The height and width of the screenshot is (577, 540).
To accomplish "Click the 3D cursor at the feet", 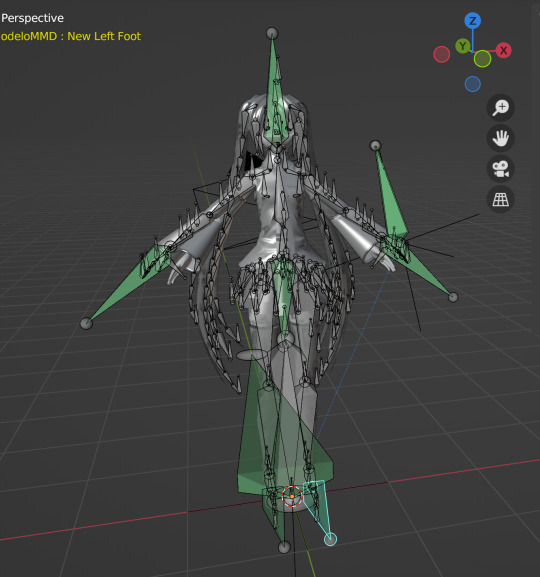I will 292,496.
